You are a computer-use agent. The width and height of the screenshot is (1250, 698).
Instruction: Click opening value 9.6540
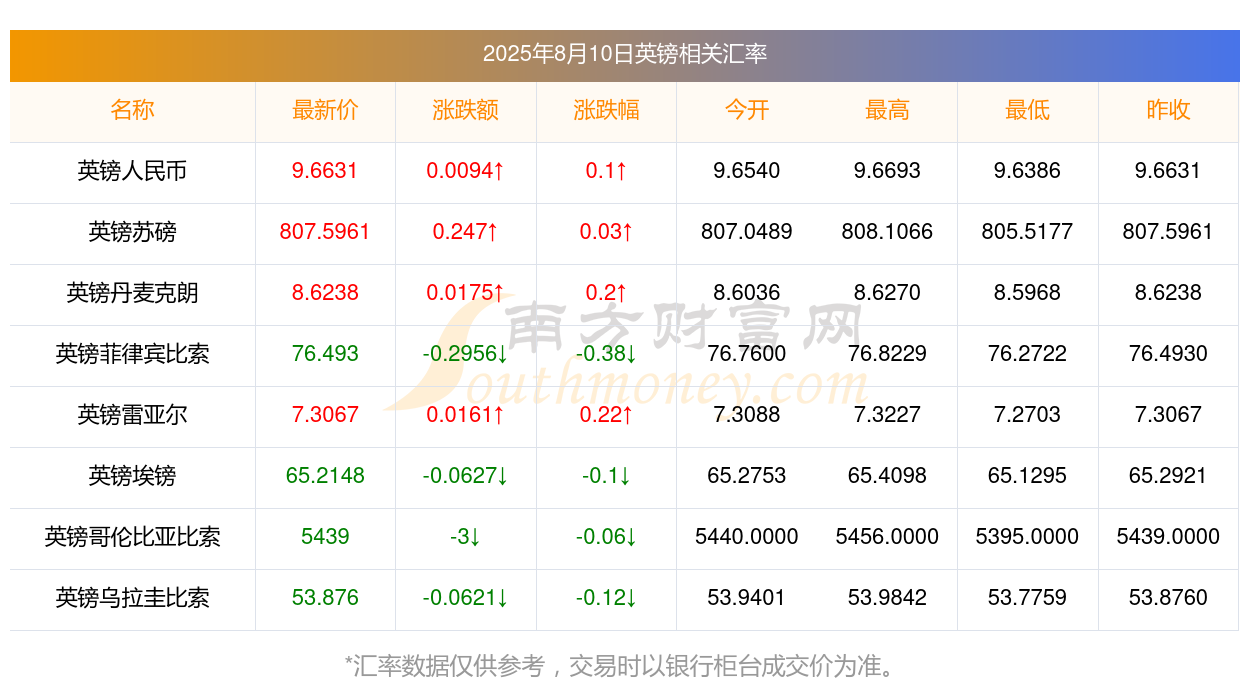point(747,171)
